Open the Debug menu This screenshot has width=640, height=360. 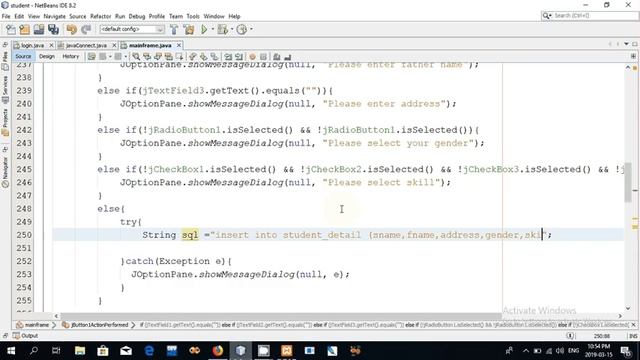pyautogui.click(x=137, y=16)
